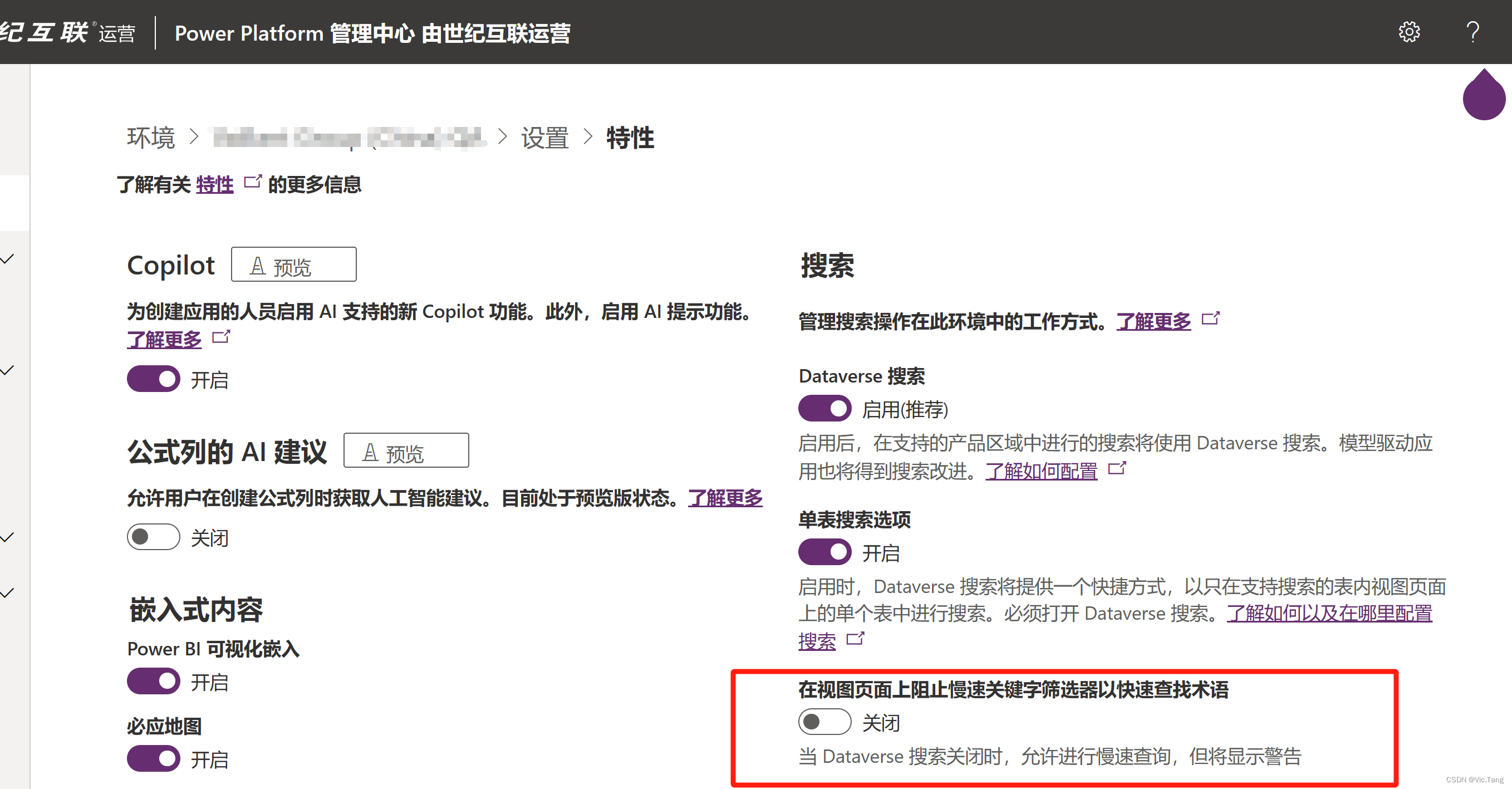Open Copilot 了解更多 link
1512x789 pixels.
coord(164,339)
